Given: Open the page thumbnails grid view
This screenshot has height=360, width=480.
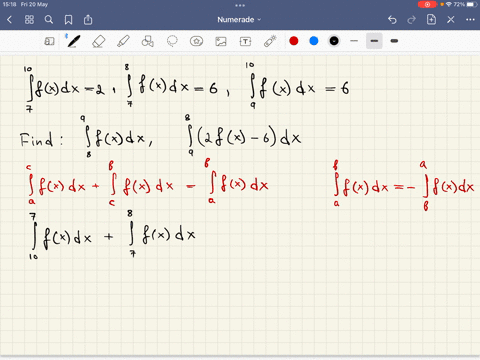Looking at the screenshot, I should coord(29,20).
